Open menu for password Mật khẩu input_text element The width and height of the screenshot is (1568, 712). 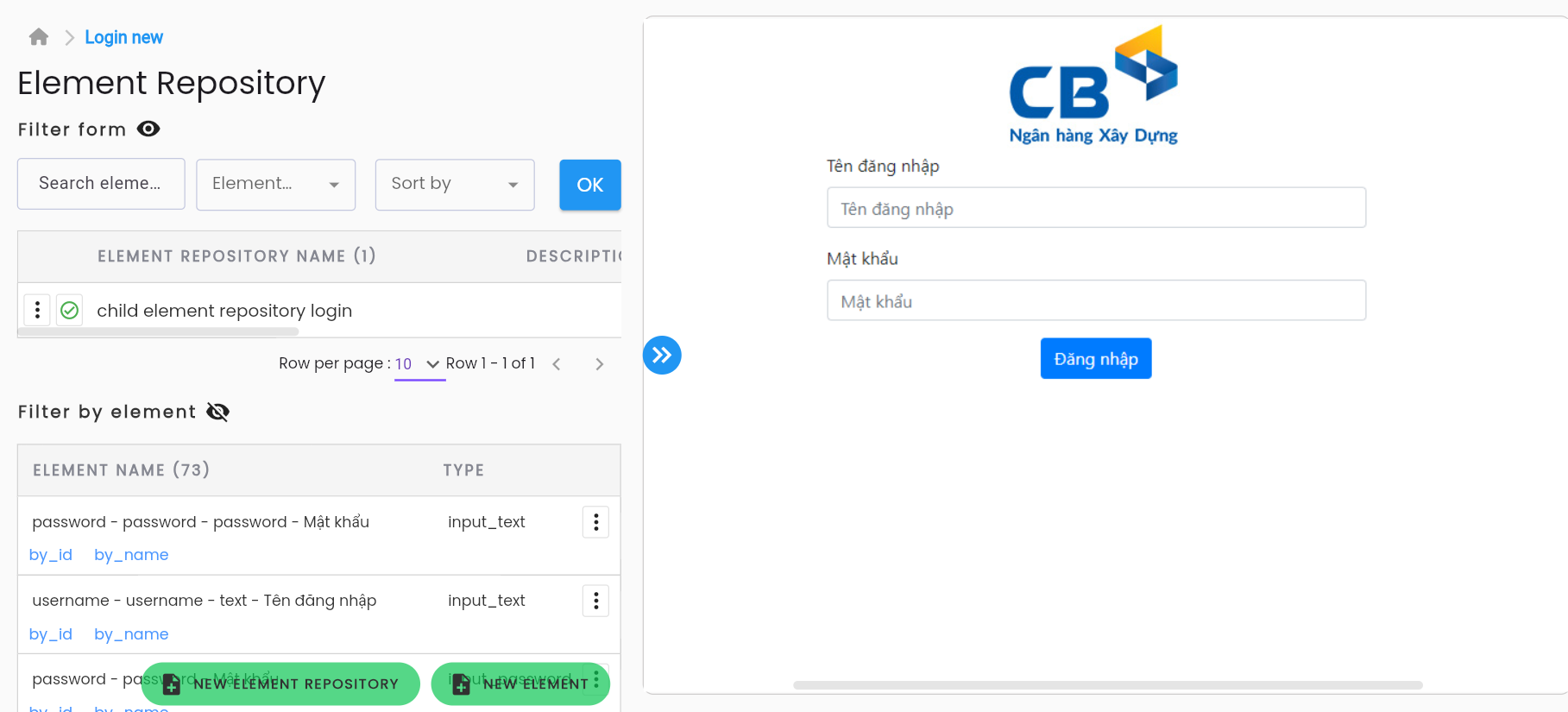tap(595, 522)
